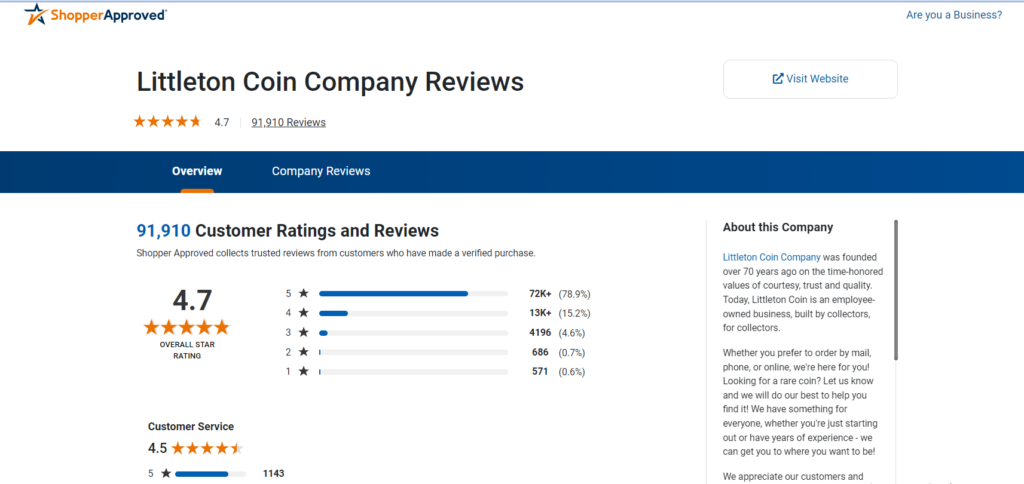Click the (0.6%) percentage text
This screenshot has height=484, width=1024.
(x=571, y=372)
